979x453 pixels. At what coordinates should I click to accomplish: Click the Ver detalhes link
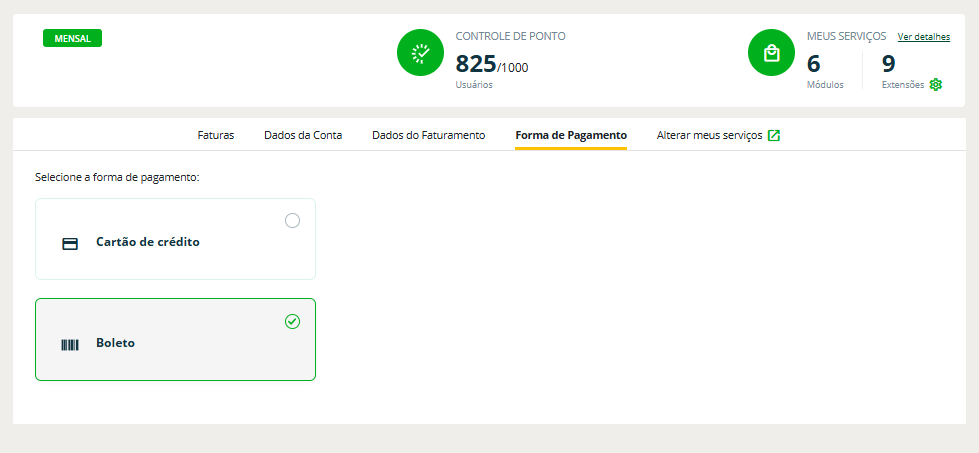923,37
